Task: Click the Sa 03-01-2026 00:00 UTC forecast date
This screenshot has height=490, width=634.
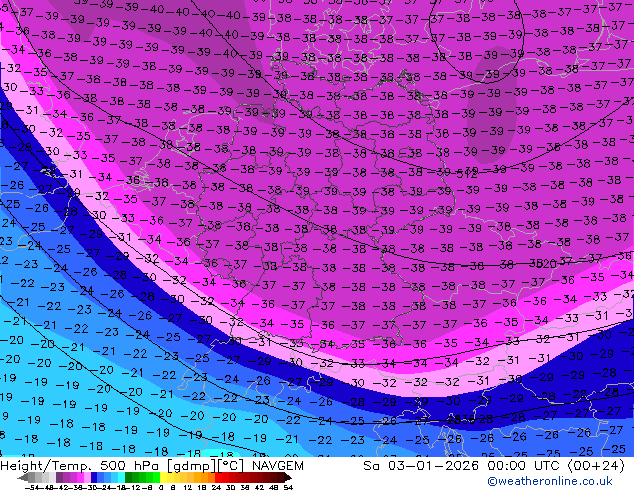Action: [461, 466]
